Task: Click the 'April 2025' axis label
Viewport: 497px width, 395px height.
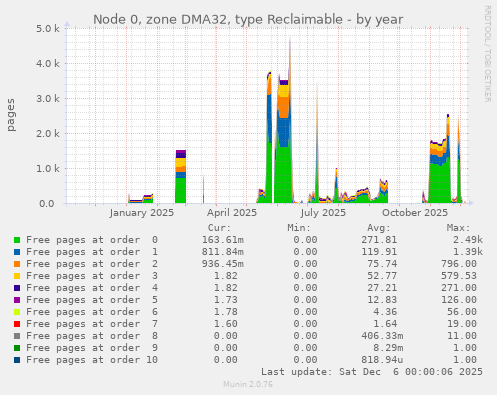Action: tap(232, 213)
